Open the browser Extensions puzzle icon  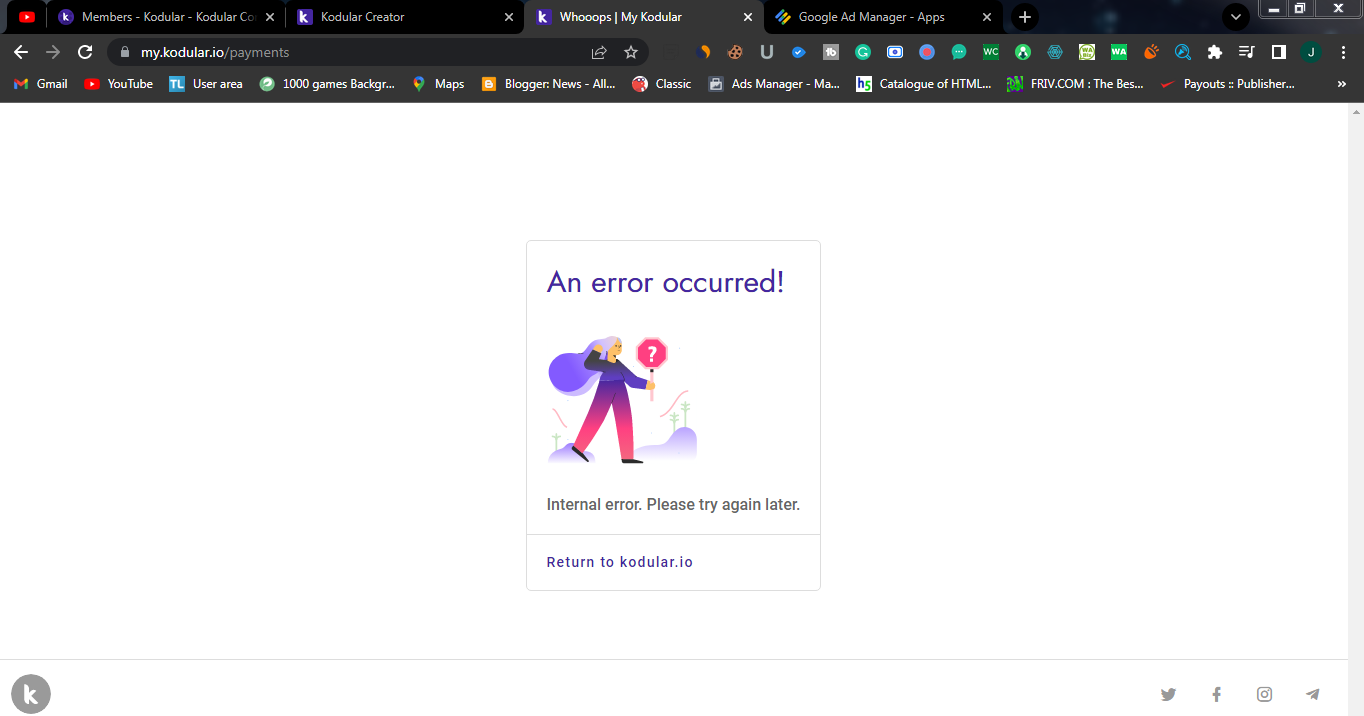pos(1214,51)
